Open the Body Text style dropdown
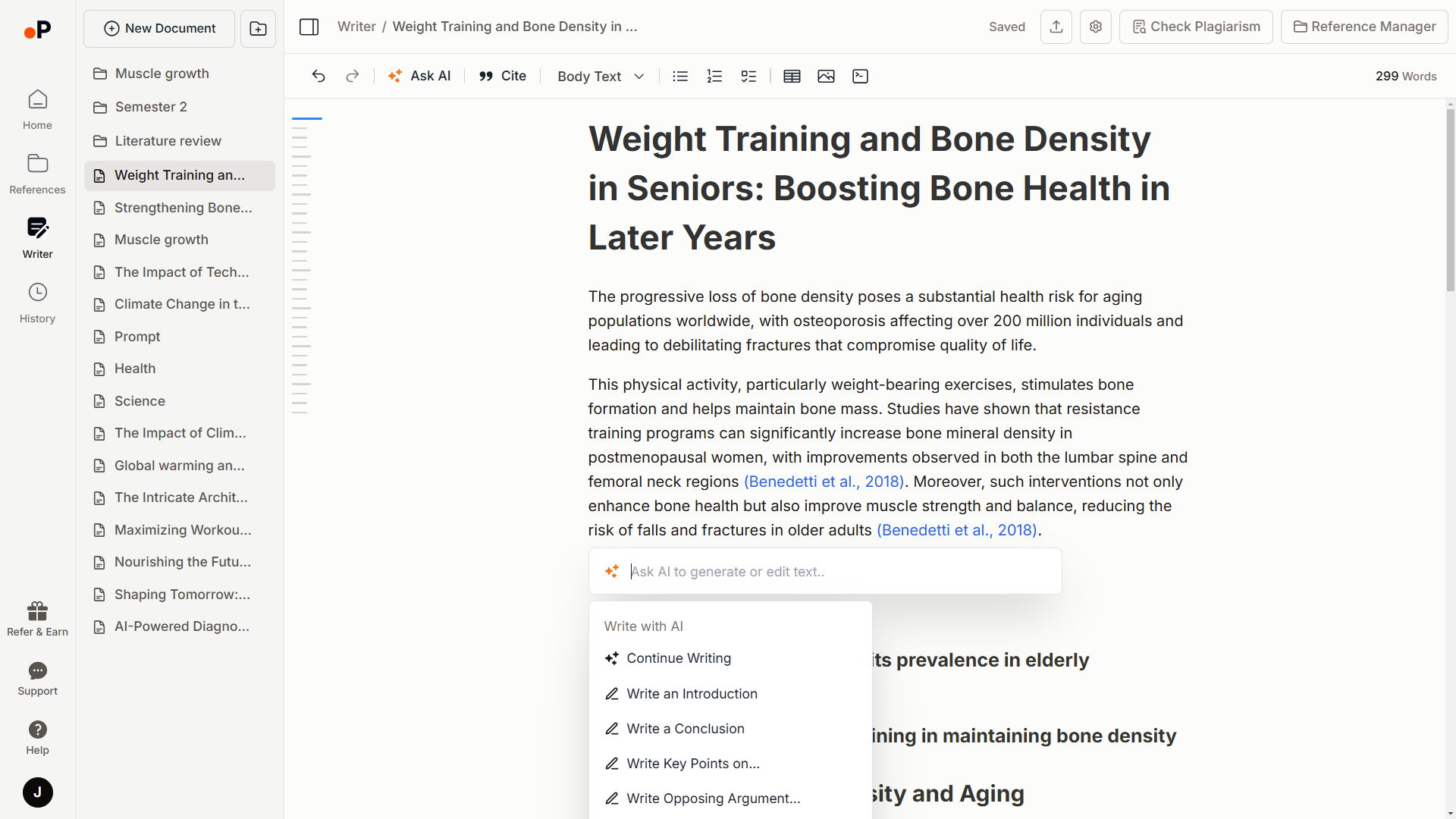This screenshot has height=819, width=1456. click(600, 76)
